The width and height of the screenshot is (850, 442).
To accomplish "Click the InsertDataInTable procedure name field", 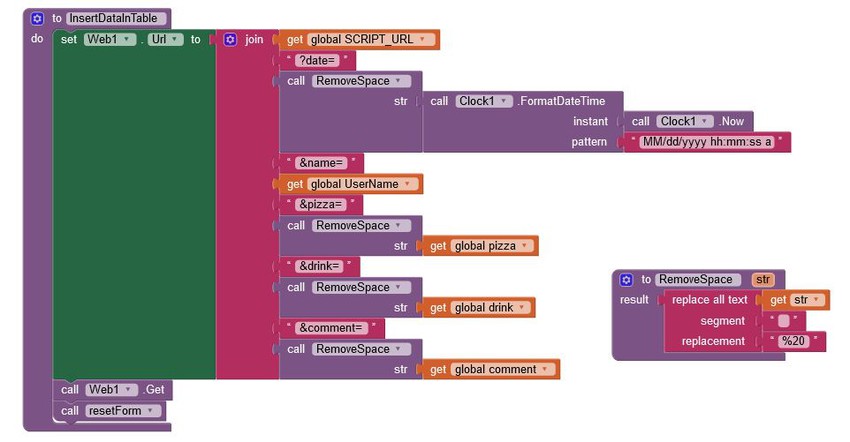I will tap(115, 18).
